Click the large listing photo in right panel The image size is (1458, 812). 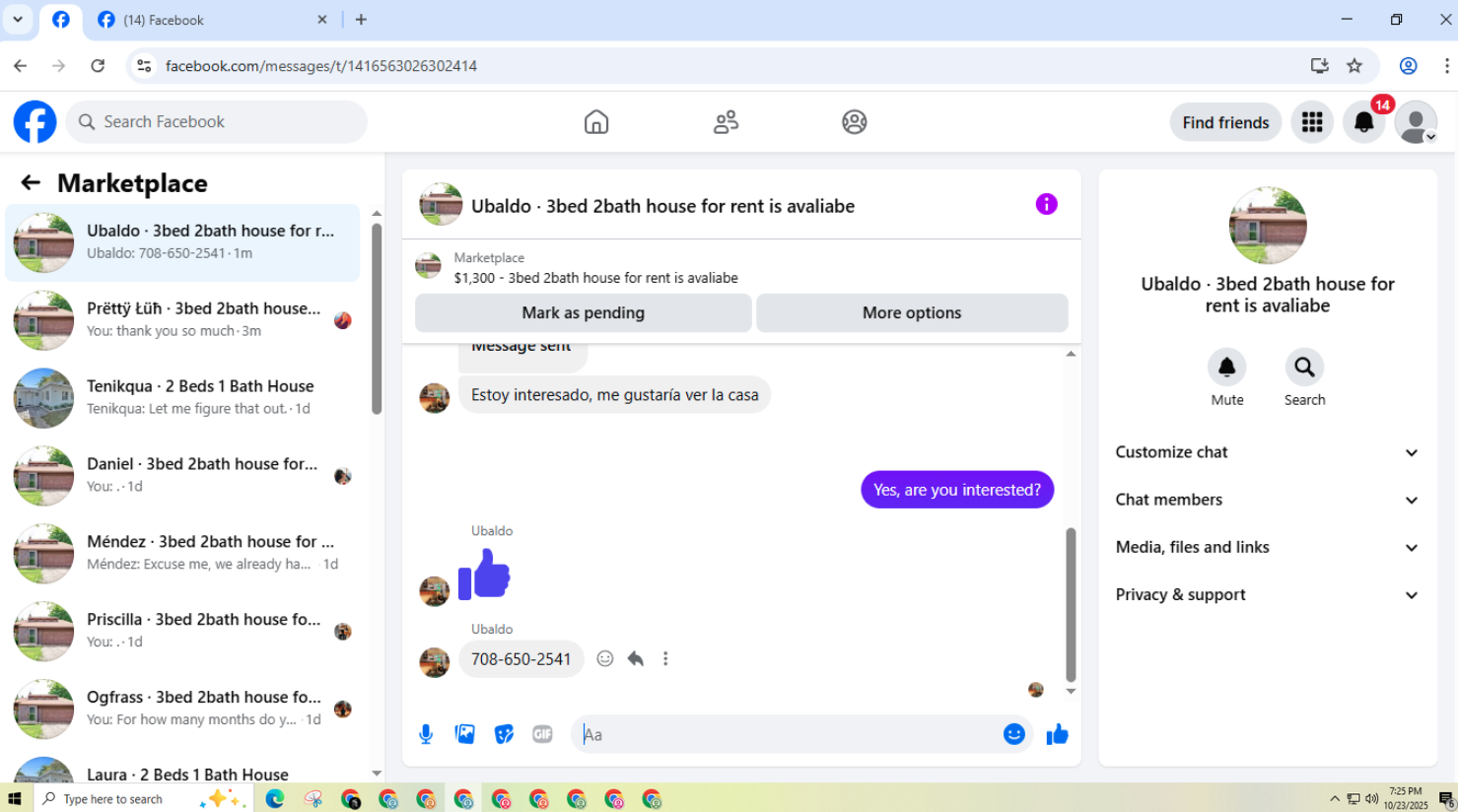pyautogui.click(x=1268, y=226)
